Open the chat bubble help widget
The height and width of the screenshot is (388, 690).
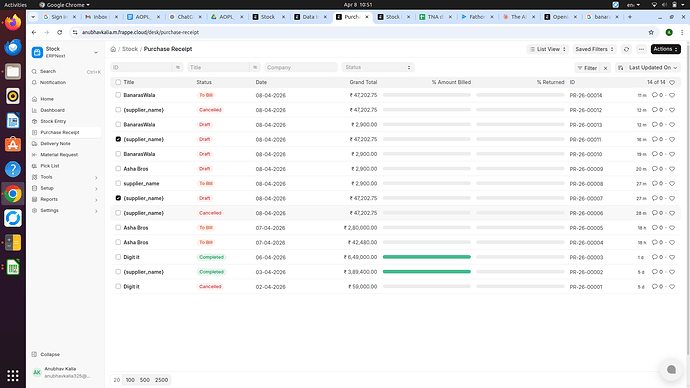[671, 370]
